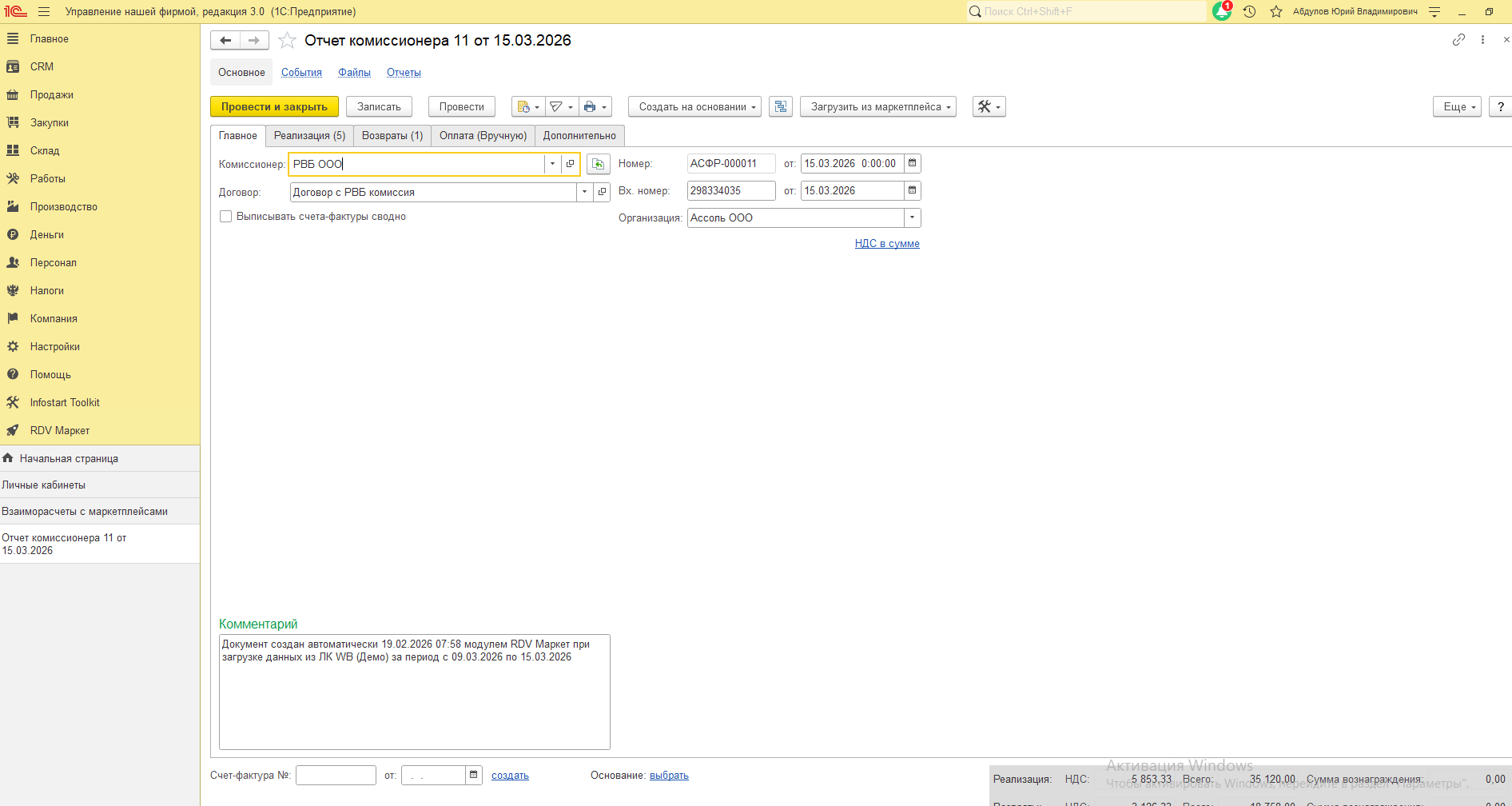Click the Счет-фактура № field
Viewport: 1512px width, 806px height.
click(336, 775)
